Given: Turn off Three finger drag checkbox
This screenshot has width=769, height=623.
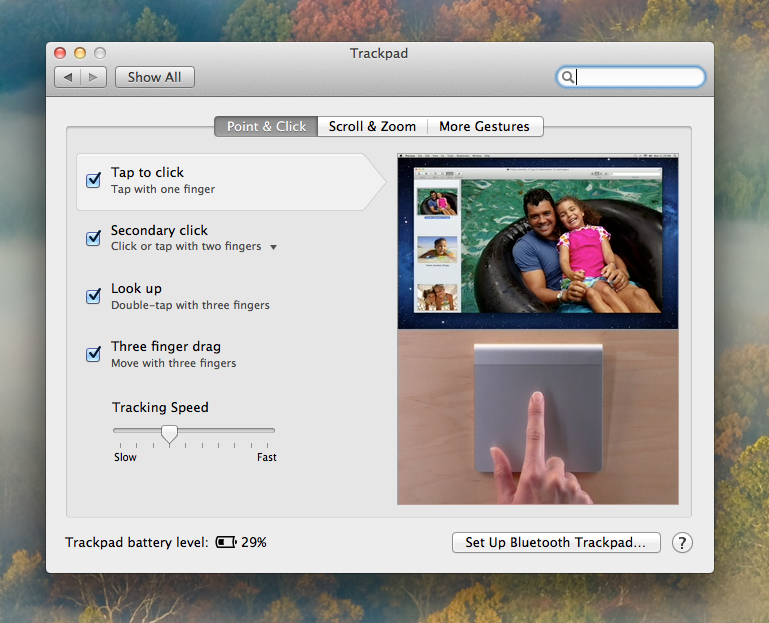Looking at the screenshot, I should 94,355.
